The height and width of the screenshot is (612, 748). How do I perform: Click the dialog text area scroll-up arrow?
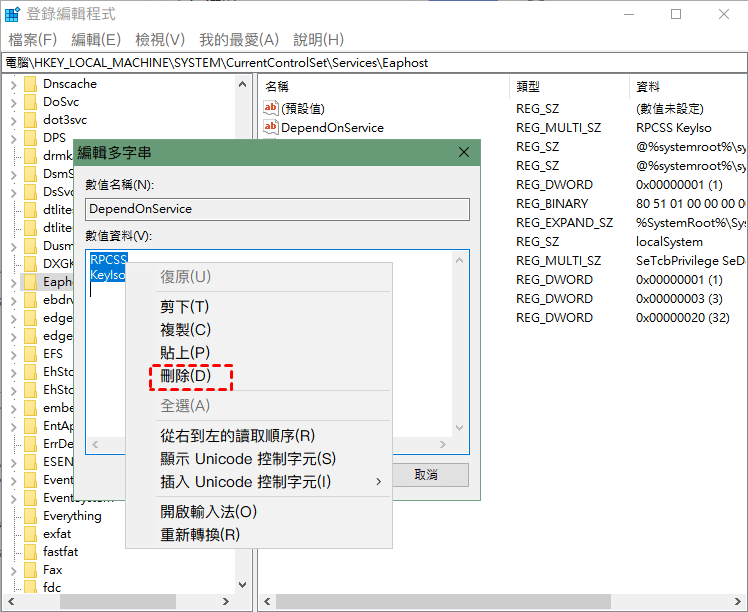[459, 260]
